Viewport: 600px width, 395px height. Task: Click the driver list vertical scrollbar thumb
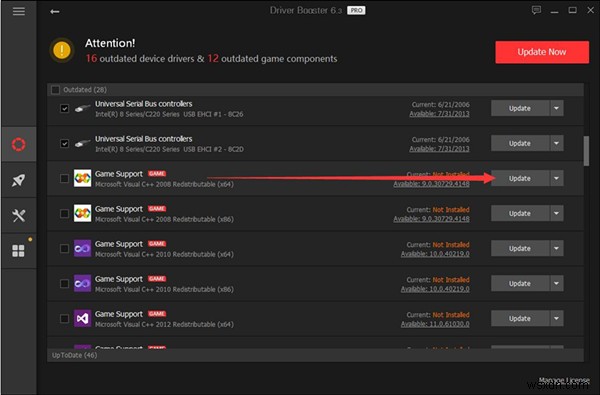coord(586,151)
